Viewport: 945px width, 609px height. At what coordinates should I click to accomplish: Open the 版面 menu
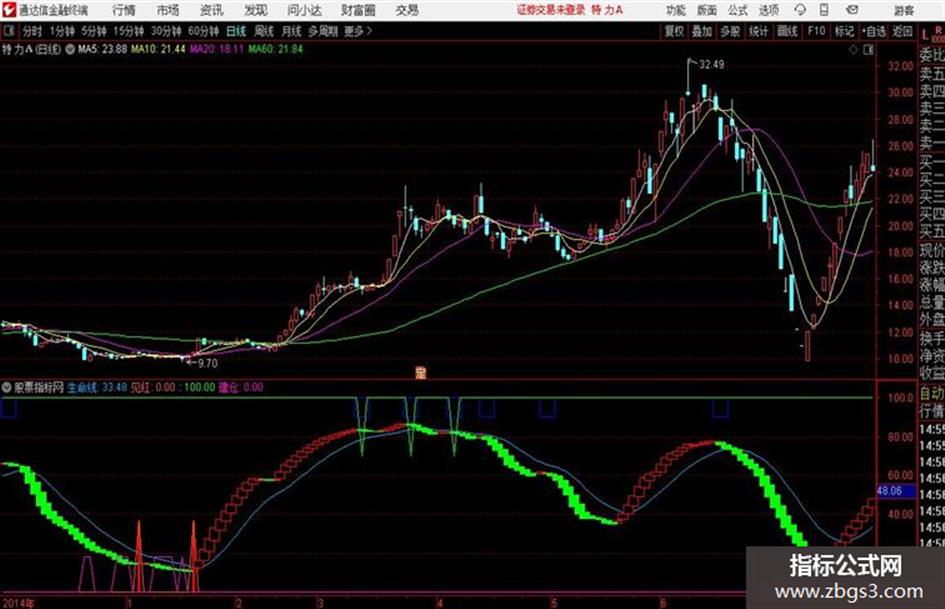707,10
